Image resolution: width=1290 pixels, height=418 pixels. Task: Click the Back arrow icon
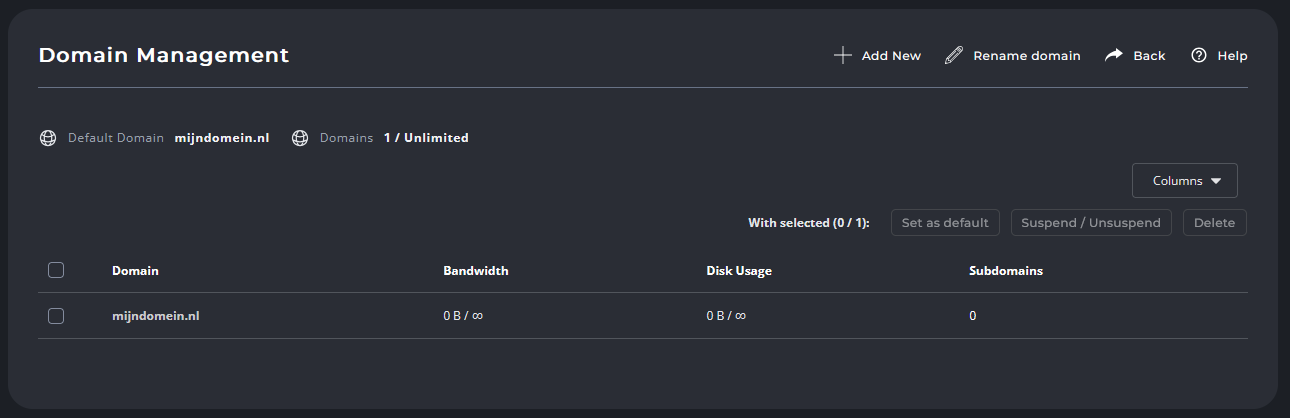point(1114,55)
